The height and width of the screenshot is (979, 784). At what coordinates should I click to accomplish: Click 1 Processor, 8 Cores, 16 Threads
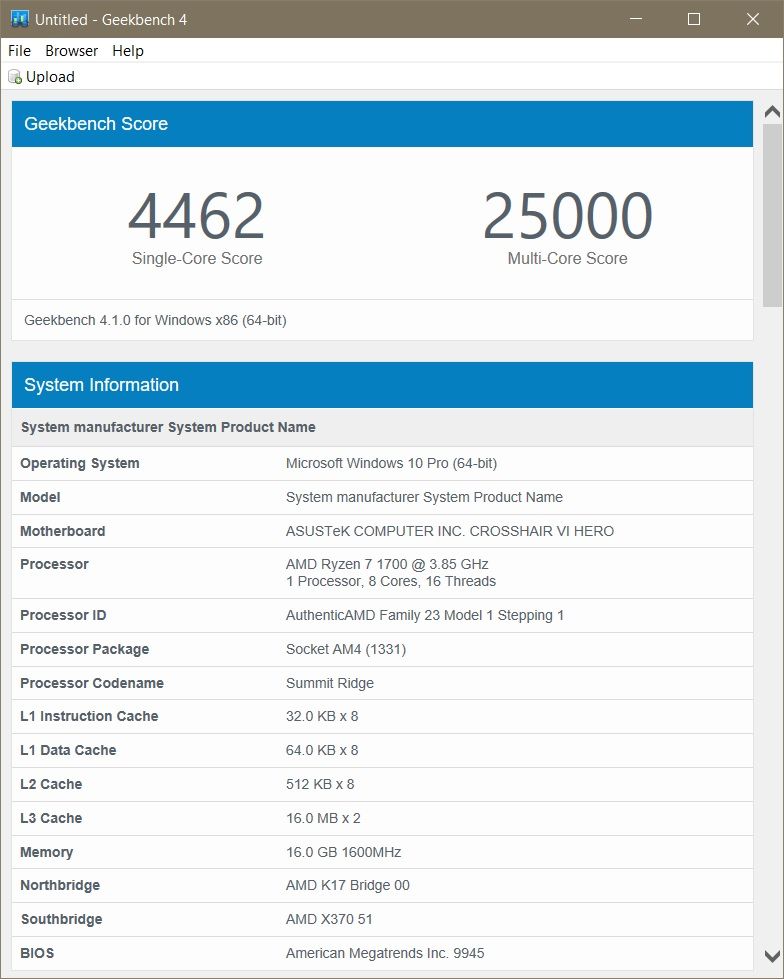pos(391,581)
